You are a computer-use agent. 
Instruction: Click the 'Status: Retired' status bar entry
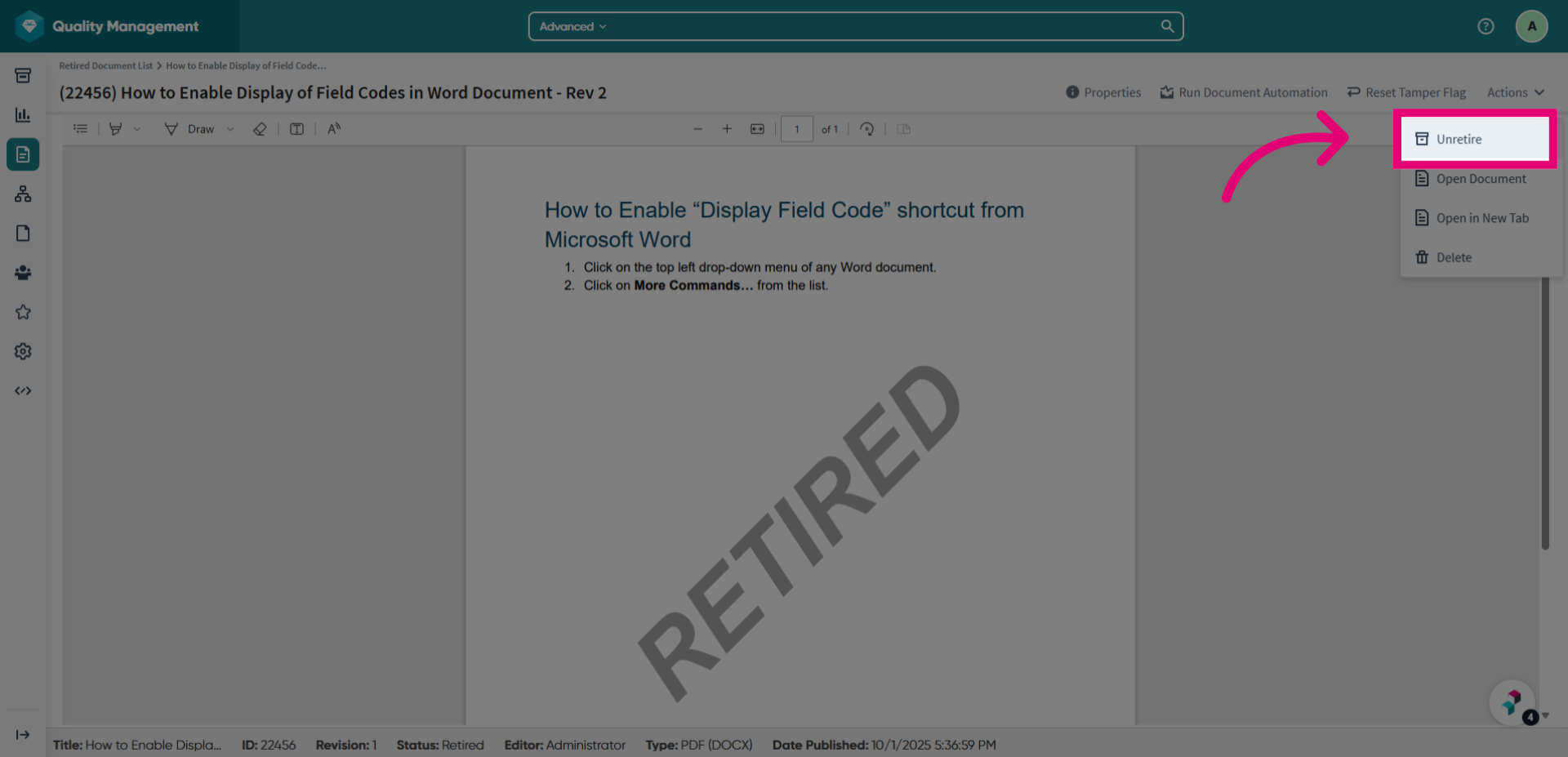coord(440,745)
